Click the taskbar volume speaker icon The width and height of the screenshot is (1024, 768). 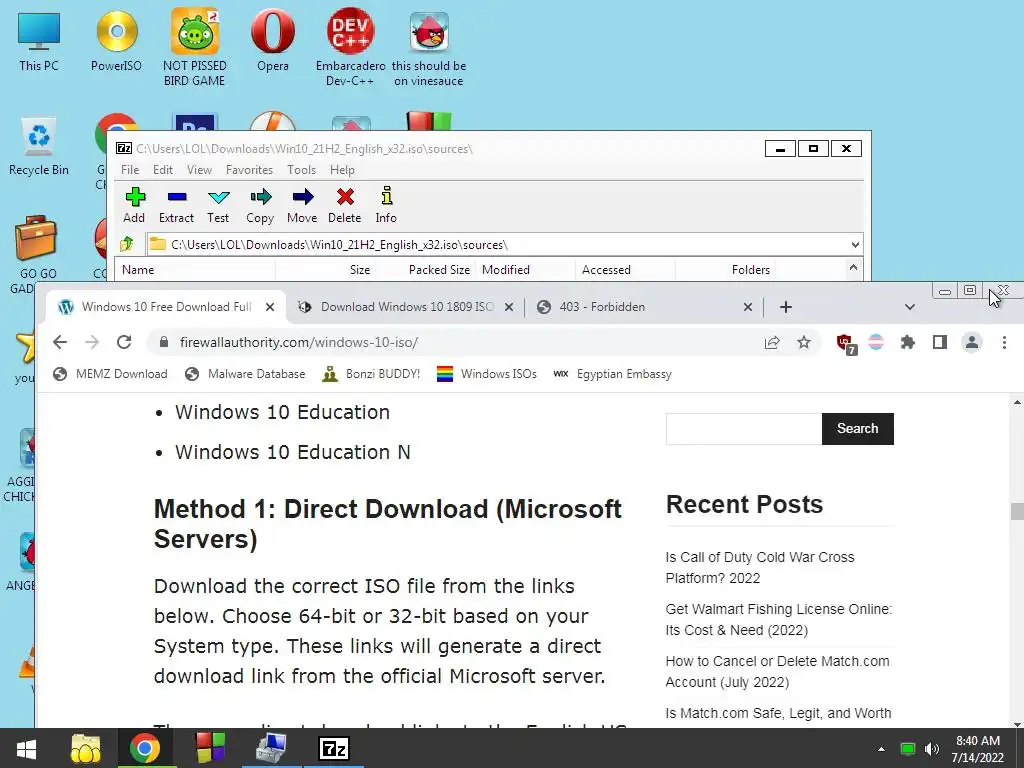932,749
